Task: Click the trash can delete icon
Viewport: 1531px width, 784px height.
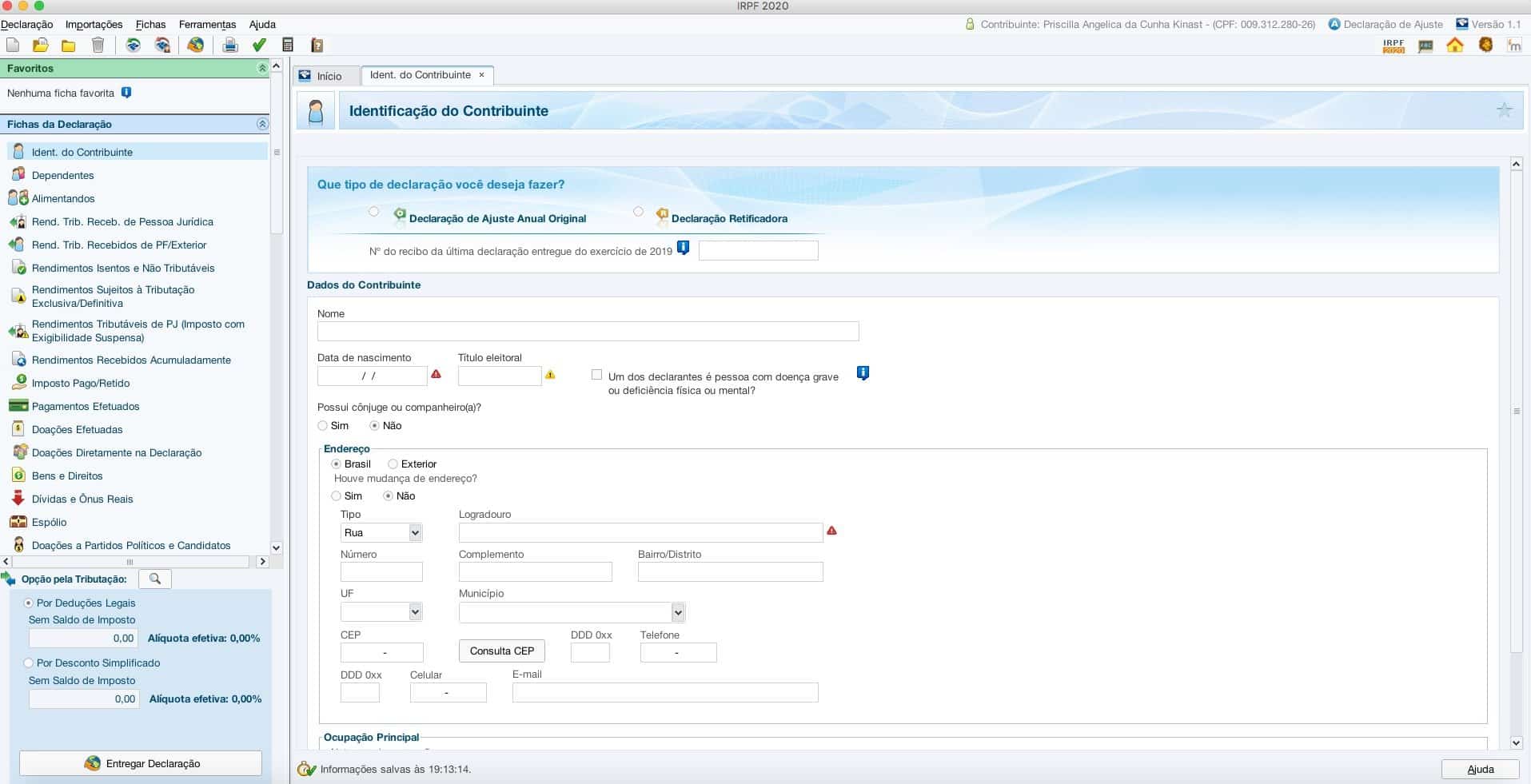Action: 98,46
